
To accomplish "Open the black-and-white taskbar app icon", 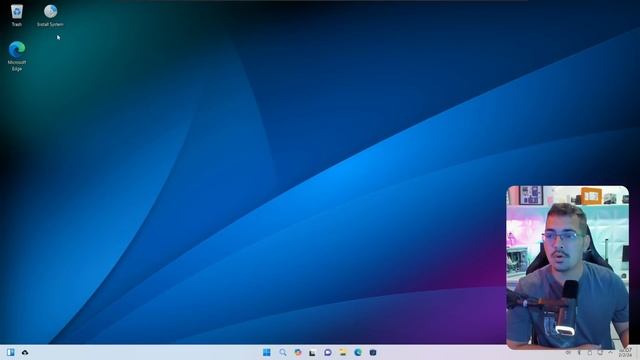I will [312, 352].
